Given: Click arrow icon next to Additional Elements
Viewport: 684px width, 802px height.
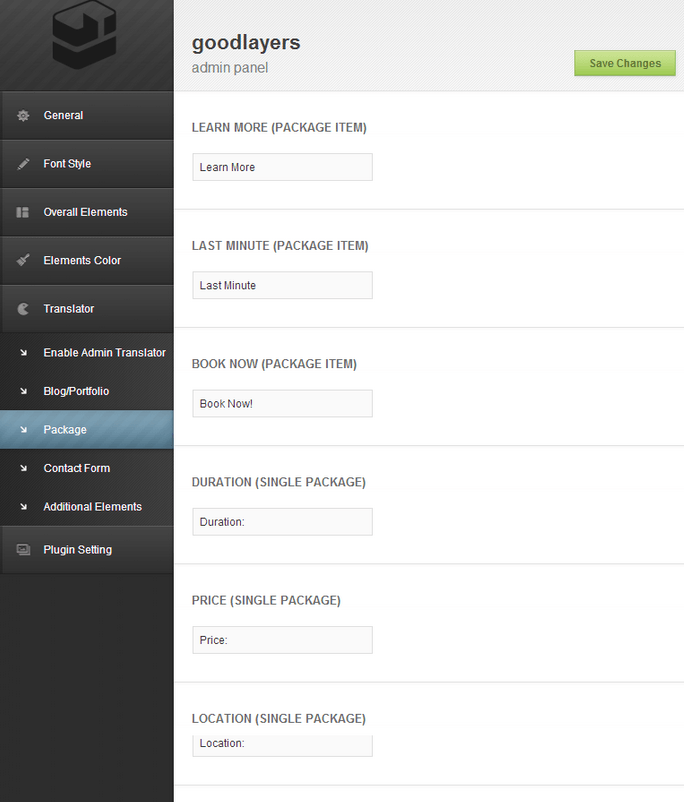Looking at the screenshot, I should coord(24,507).
